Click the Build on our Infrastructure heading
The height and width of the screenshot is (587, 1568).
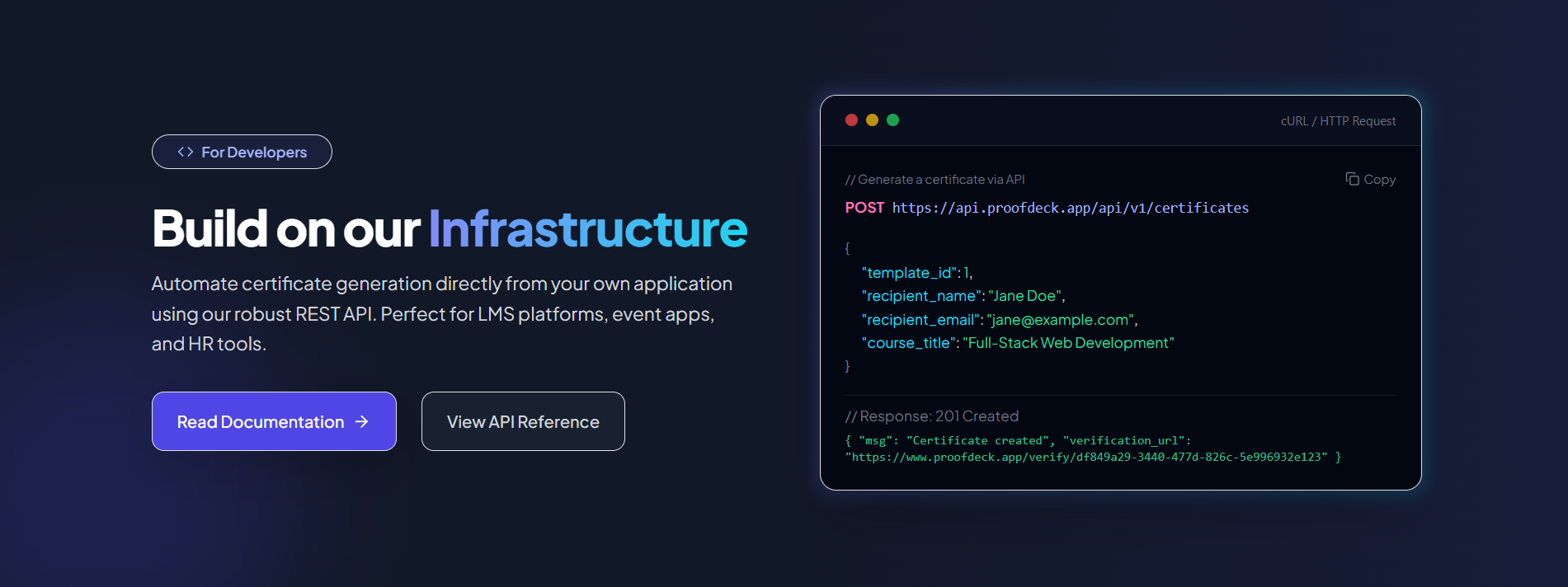coord(450,228)
